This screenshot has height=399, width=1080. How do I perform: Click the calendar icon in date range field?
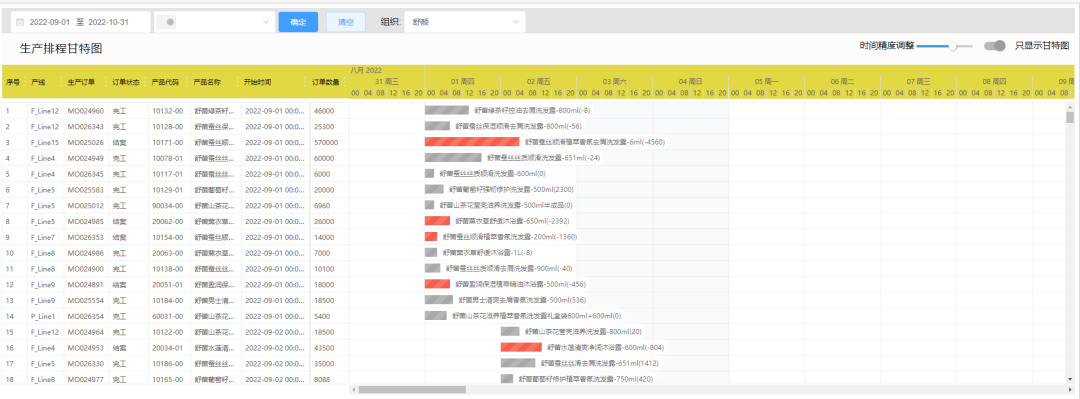pyautogui.click(x=20, y=22)
